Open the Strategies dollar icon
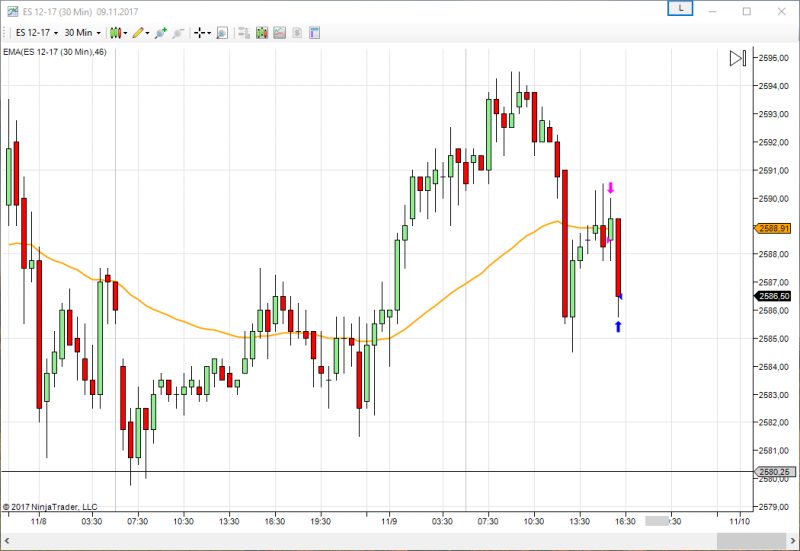800x551 pixels. [x=297, y=33]
